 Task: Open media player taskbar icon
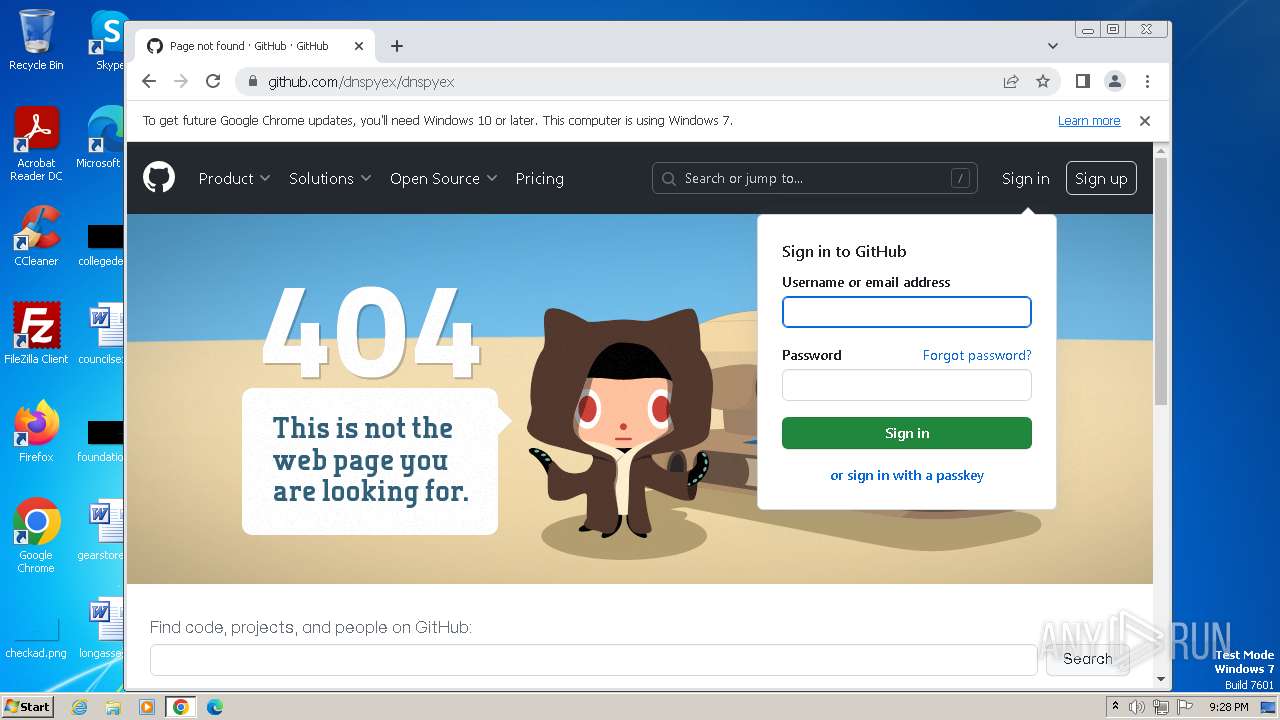[x=147, y=707]
